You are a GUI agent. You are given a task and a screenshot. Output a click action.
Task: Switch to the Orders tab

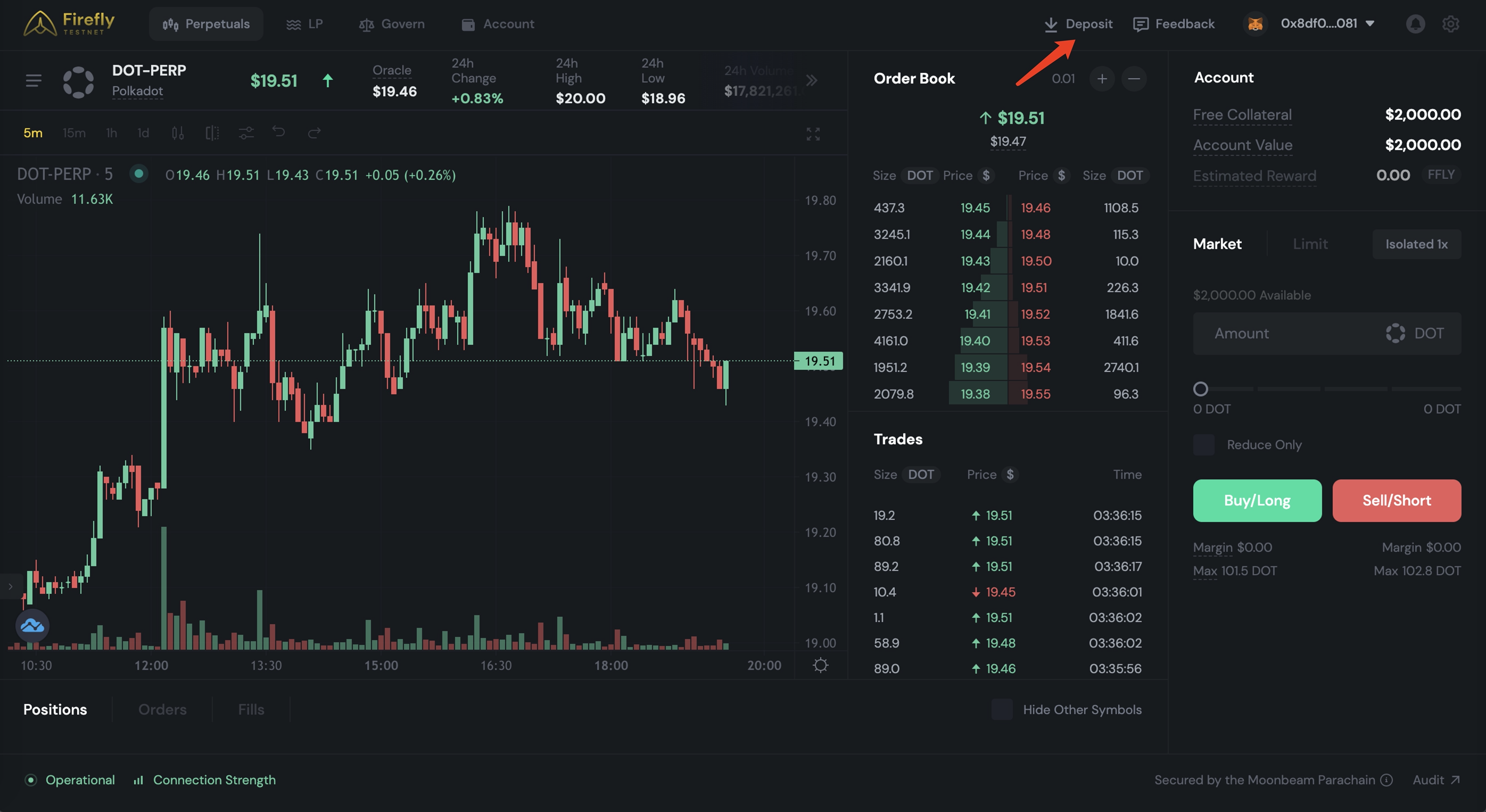coord(162,709)
